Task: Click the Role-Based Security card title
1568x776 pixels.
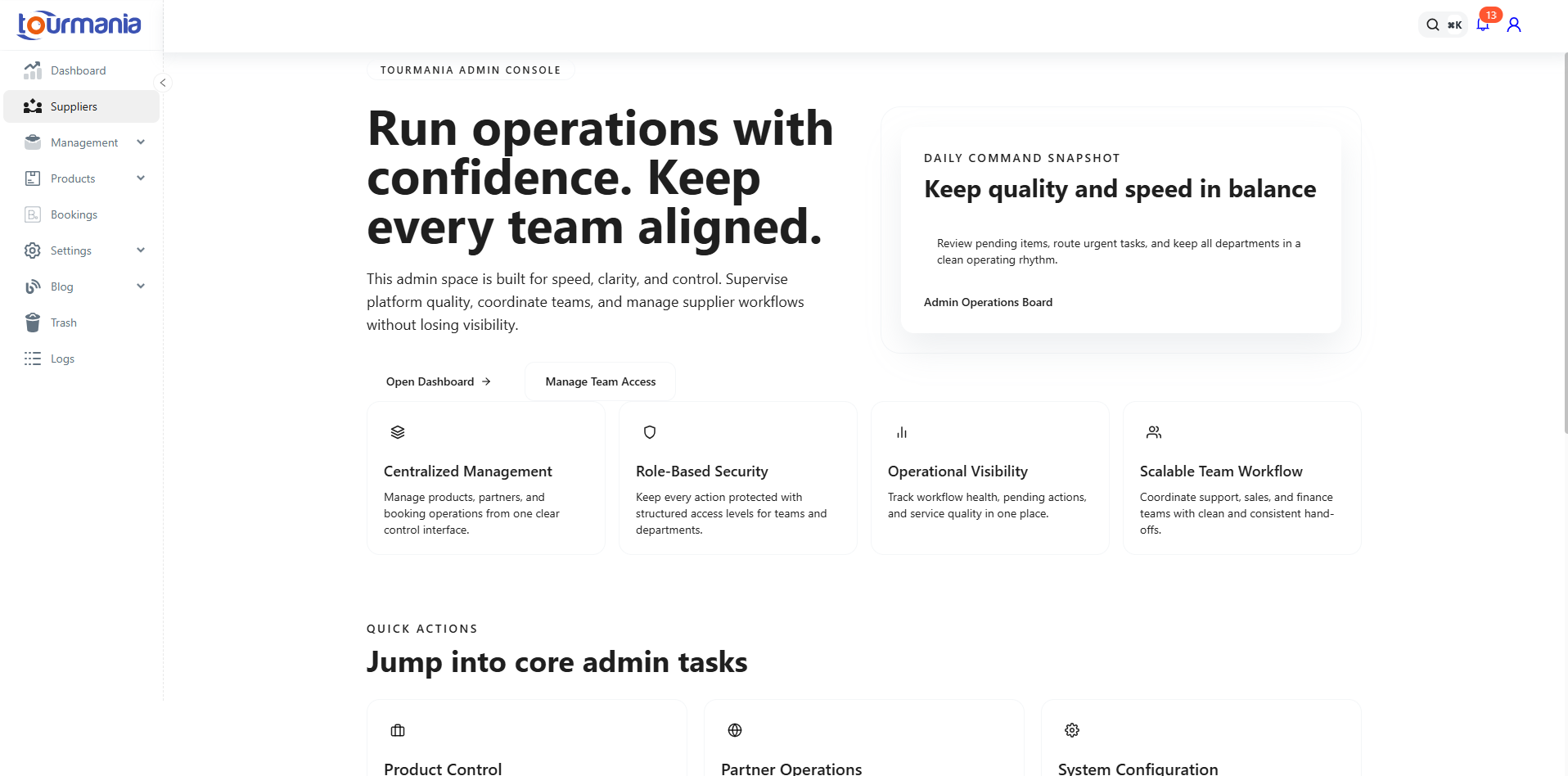Action: pos(702,471)
